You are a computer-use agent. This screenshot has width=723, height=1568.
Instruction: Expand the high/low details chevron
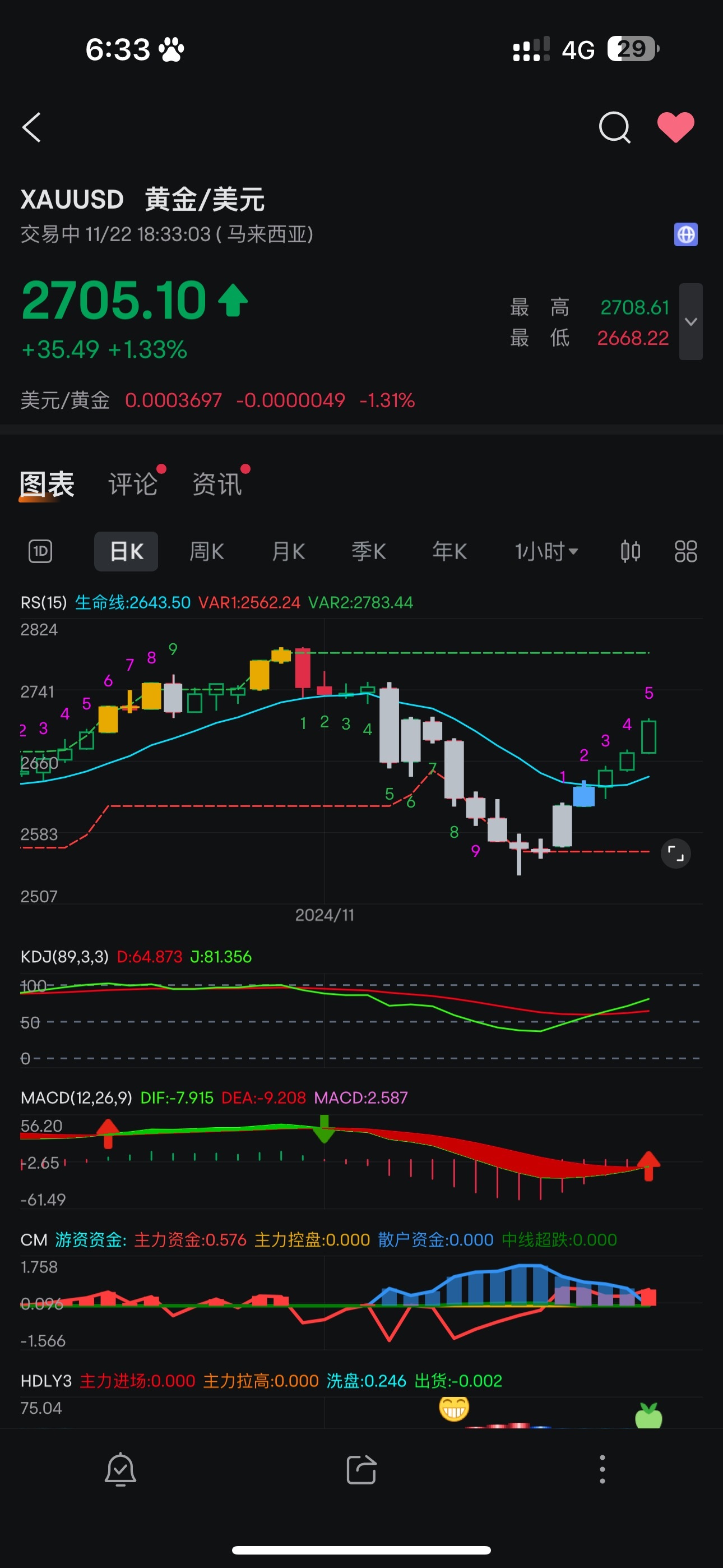click(x=690, y=321)
